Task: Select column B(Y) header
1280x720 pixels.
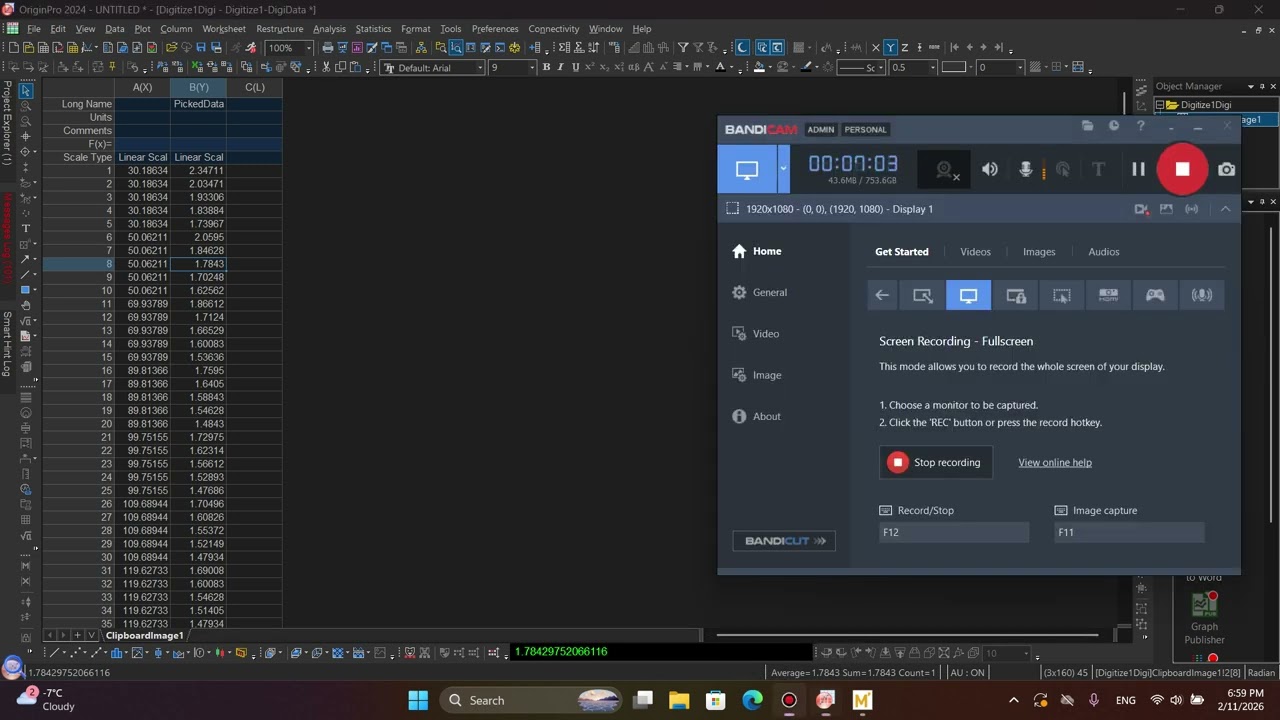Action: (199, 88)
